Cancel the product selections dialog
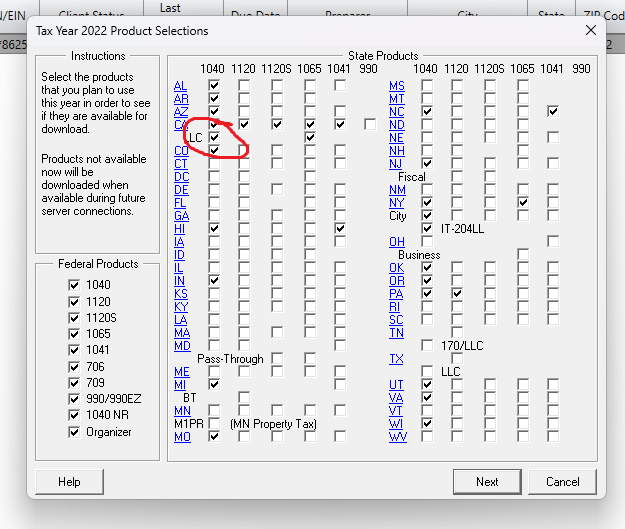The image size is (625, 529). [x=562, y=481]
